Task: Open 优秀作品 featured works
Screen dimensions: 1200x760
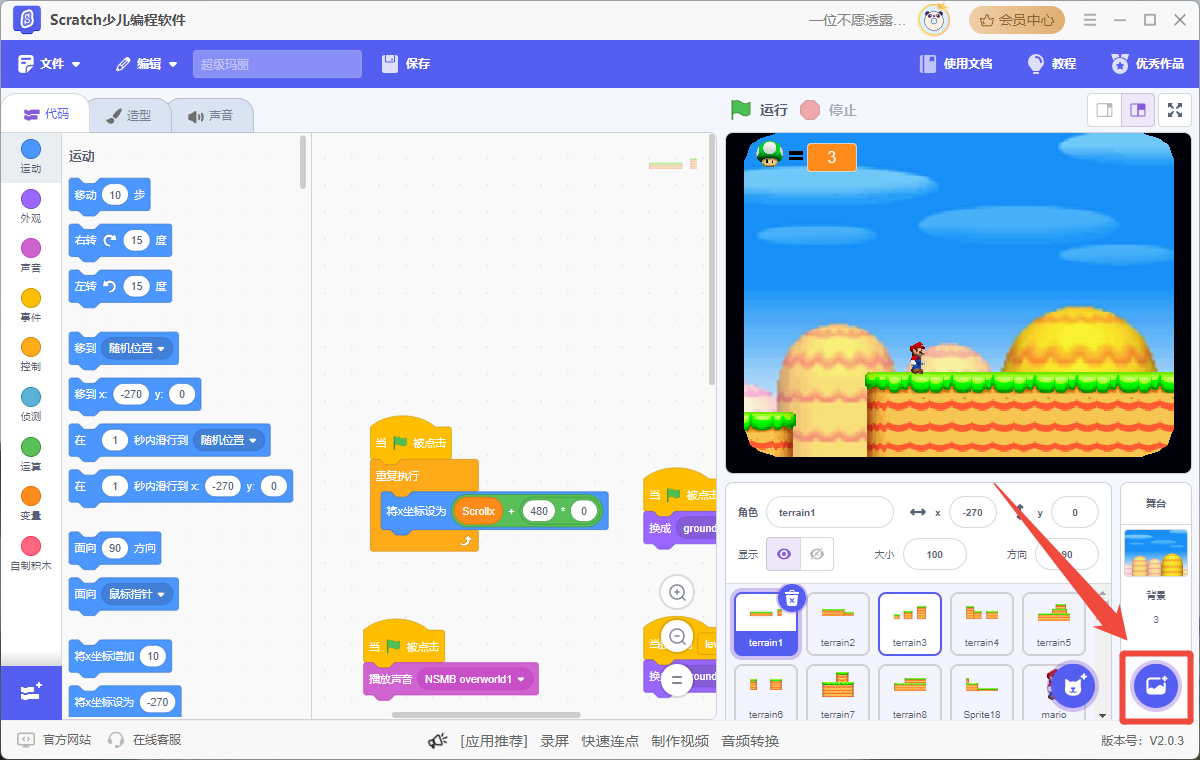Action: point(1147,64)
